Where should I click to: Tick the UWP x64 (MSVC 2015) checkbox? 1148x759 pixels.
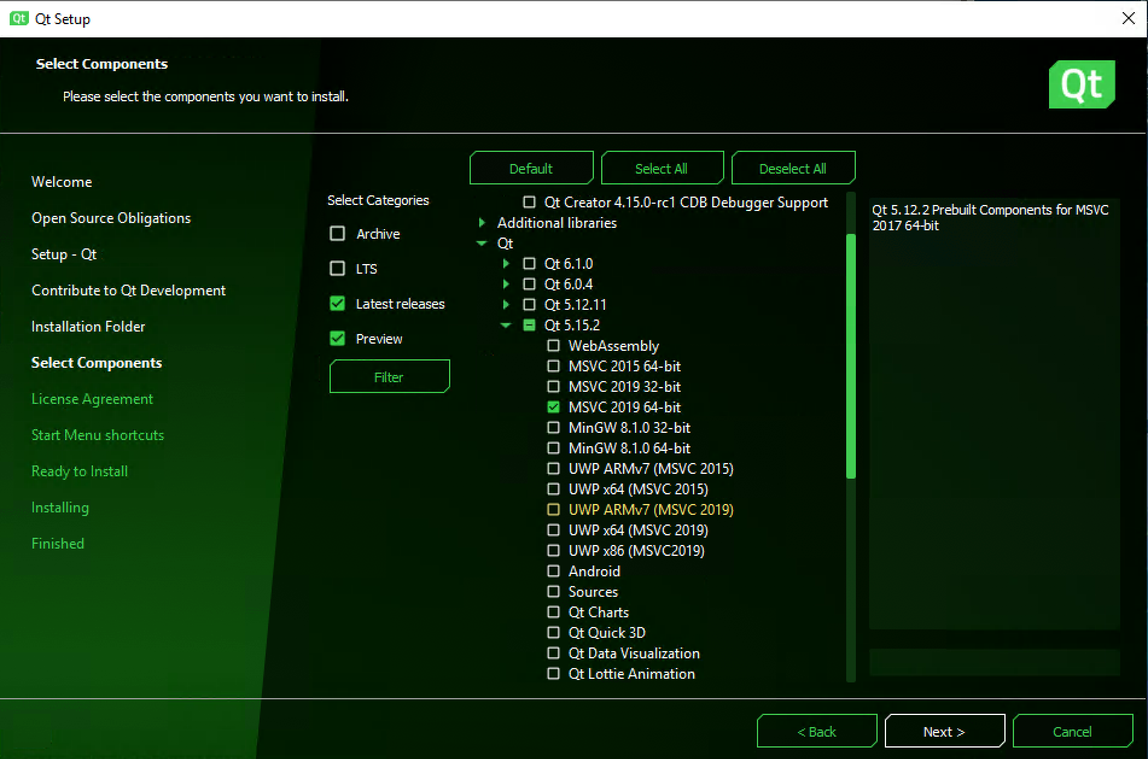coord(554,489)
